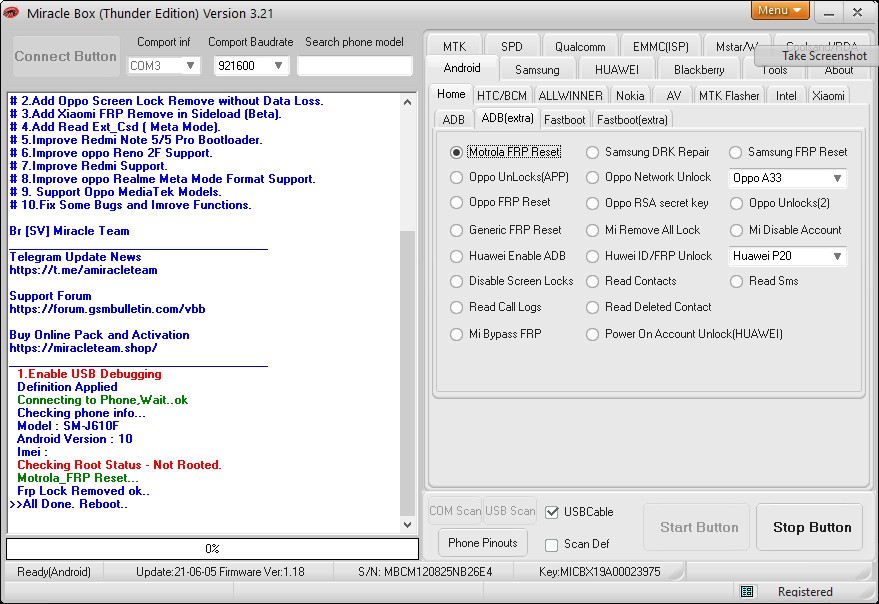Open the 921600 baudrate dropdown

tap(251, 66)
